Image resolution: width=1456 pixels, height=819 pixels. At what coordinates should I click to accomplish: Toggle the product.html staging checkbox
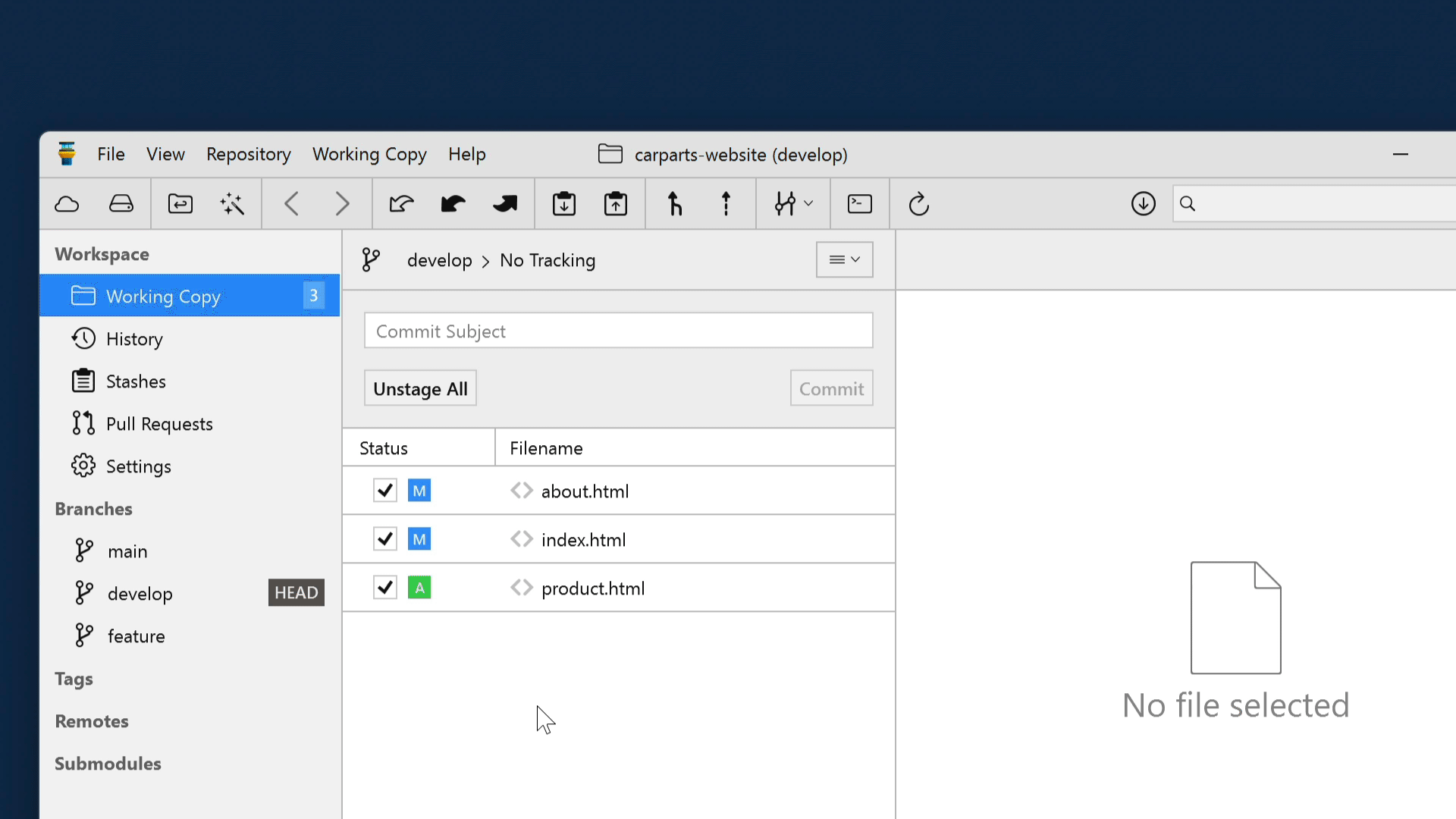(385, 588)
